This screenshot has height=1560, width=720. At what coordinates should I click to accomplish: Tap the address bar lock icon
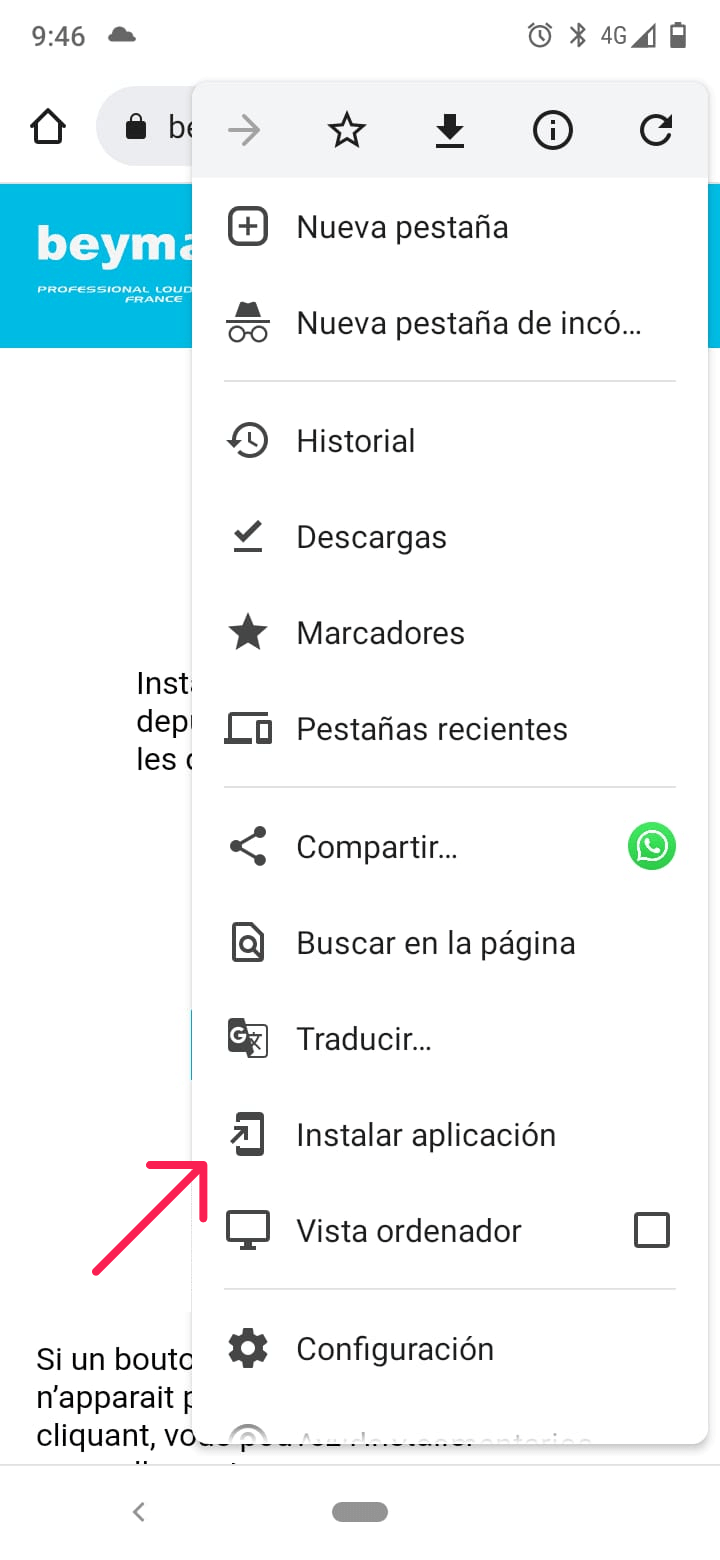(x=135, y=127)
